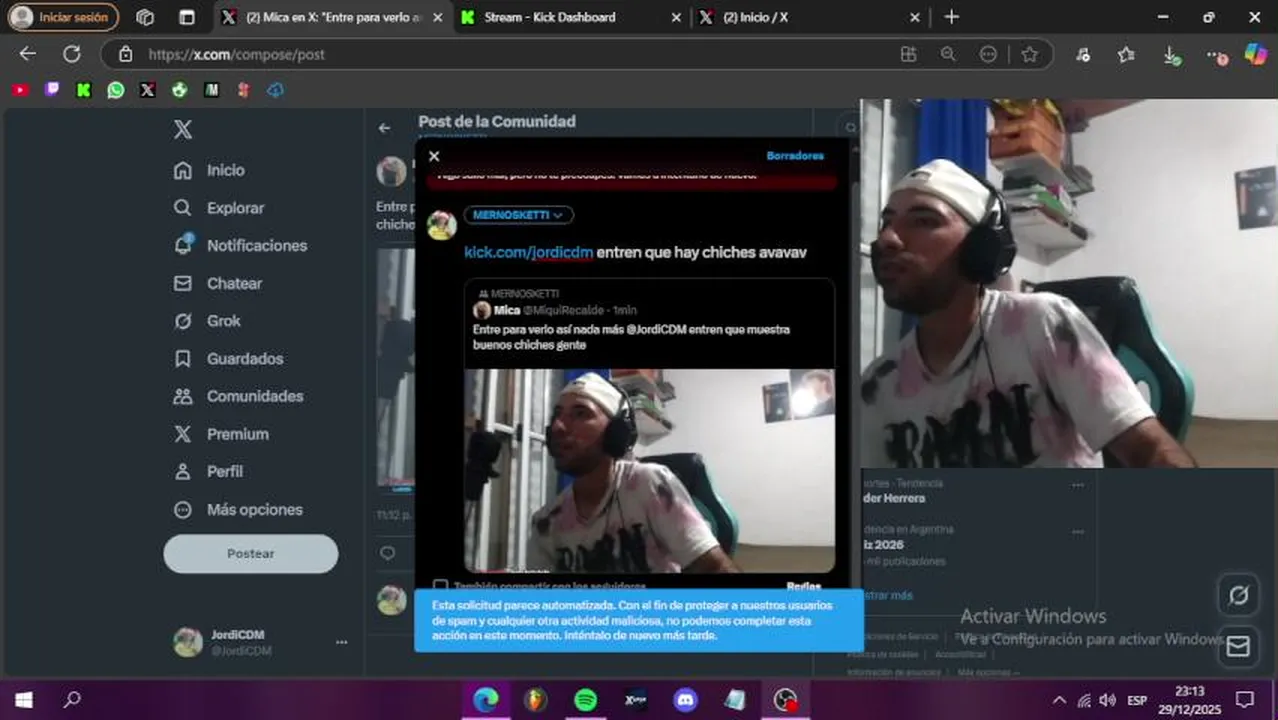Open FL Studio from the taskbar
Screen dimensions: 1278x720
click(536, 700)
